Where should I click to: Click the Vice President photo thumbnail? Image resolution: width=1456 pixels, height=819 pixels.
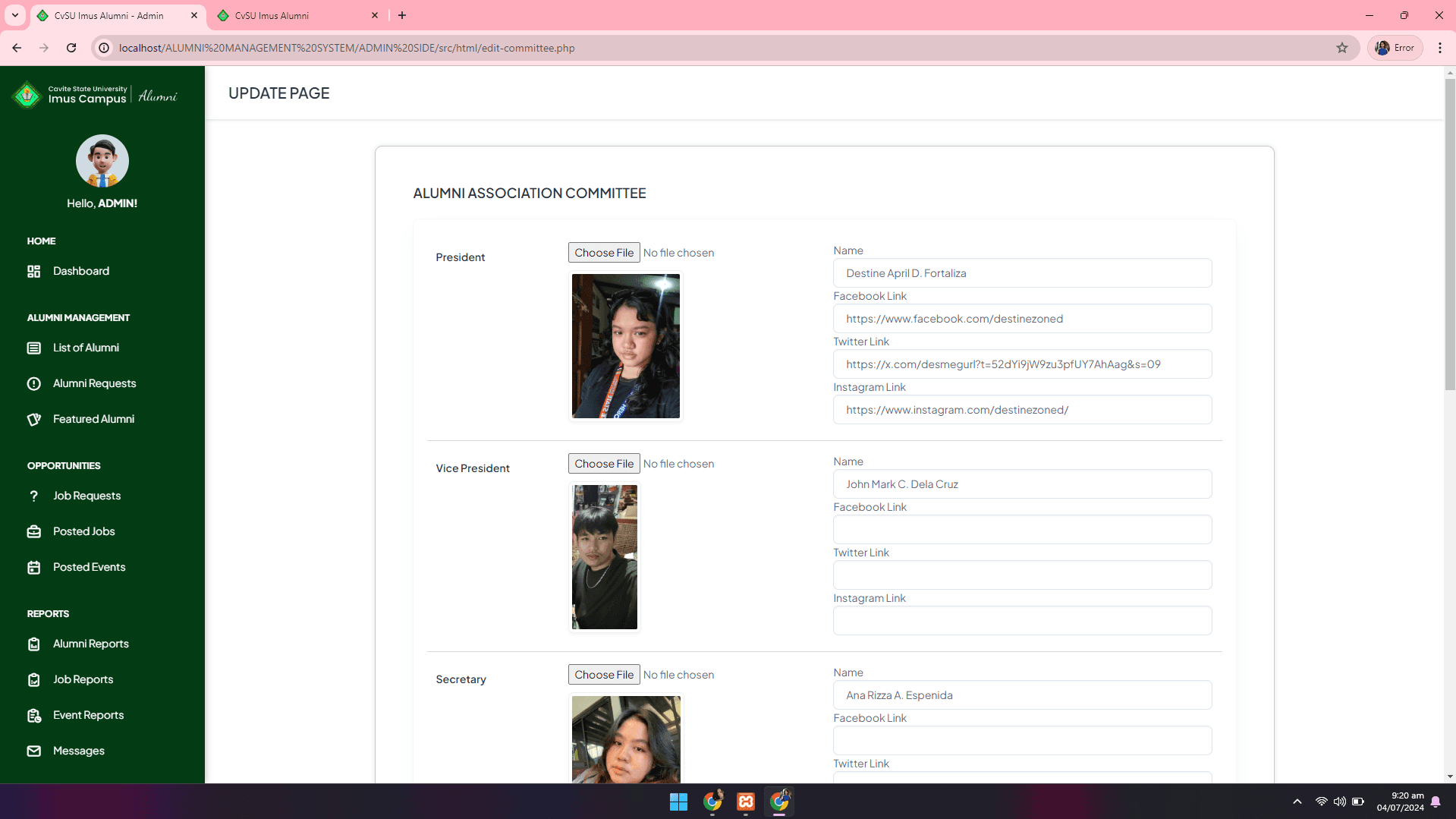605,557
